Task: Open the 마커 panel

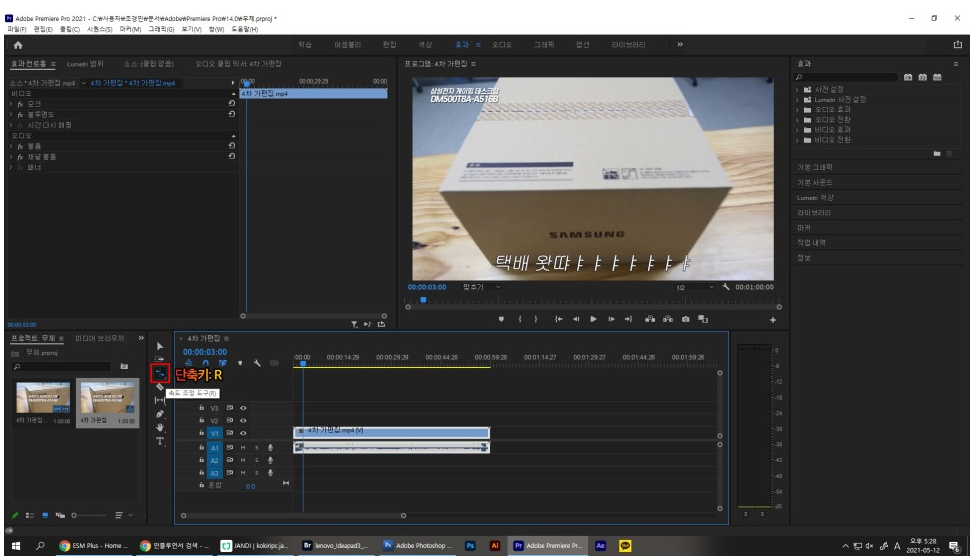Action: (x=804, y=227)
